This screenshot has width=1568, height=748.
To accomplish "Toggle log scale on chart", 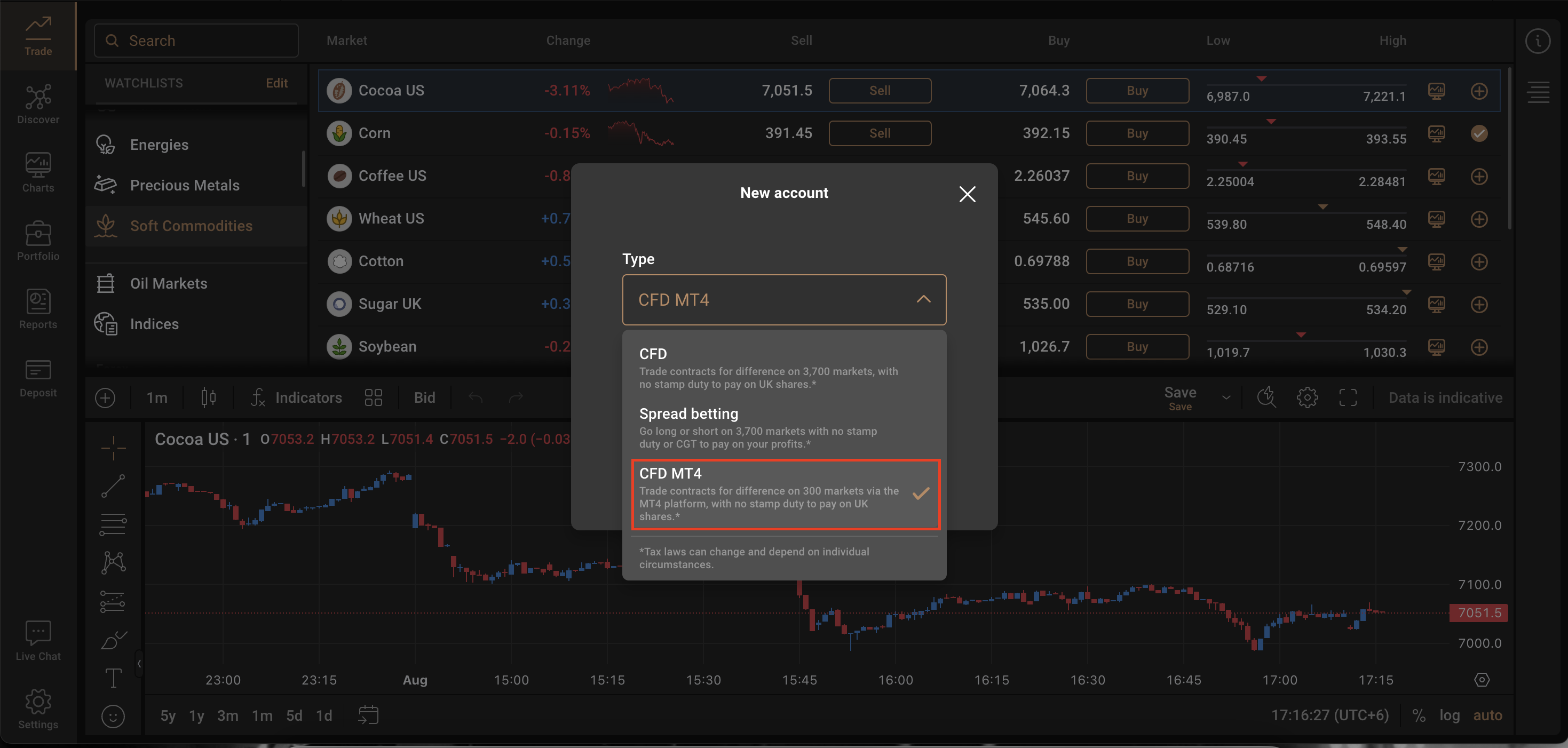I will pyautogui.click(x=1450, y=715).
